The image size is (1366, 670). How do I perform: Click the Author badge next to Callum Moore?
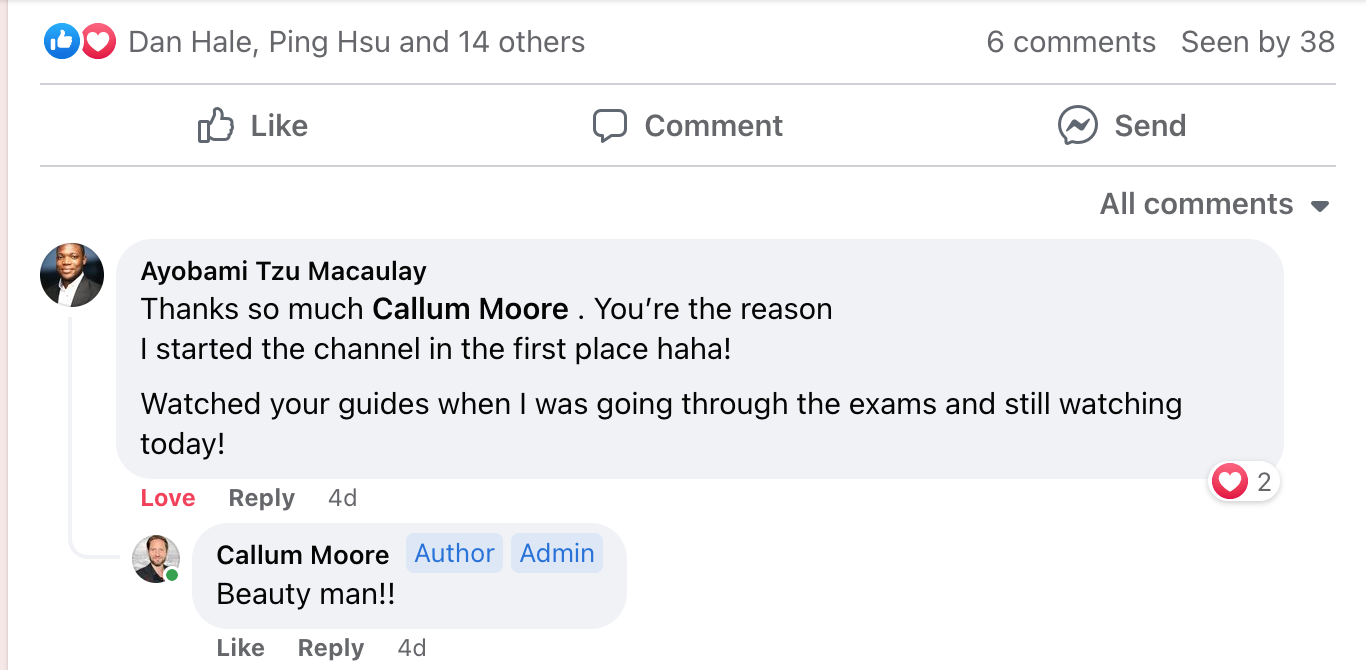454,553
